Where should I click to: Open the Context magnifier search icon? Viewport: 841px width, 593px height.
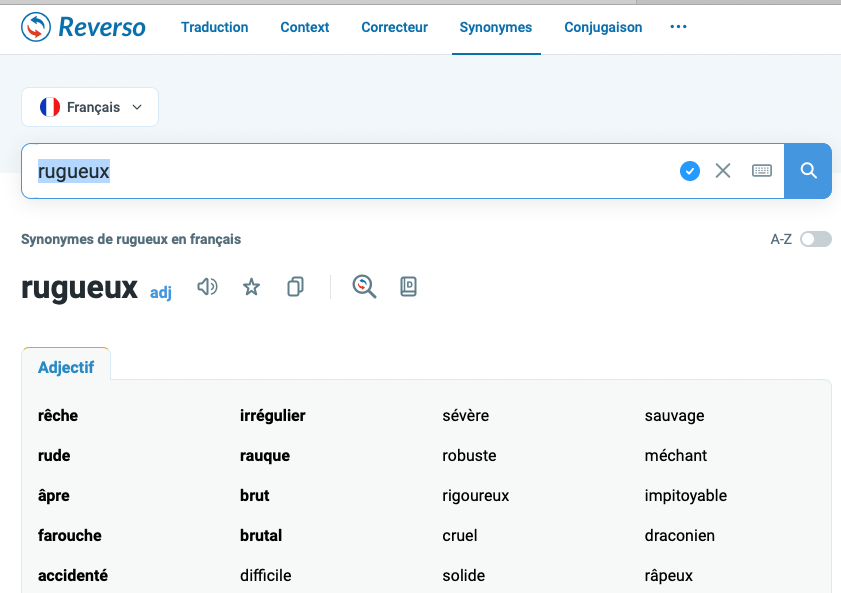click(364, 288)
